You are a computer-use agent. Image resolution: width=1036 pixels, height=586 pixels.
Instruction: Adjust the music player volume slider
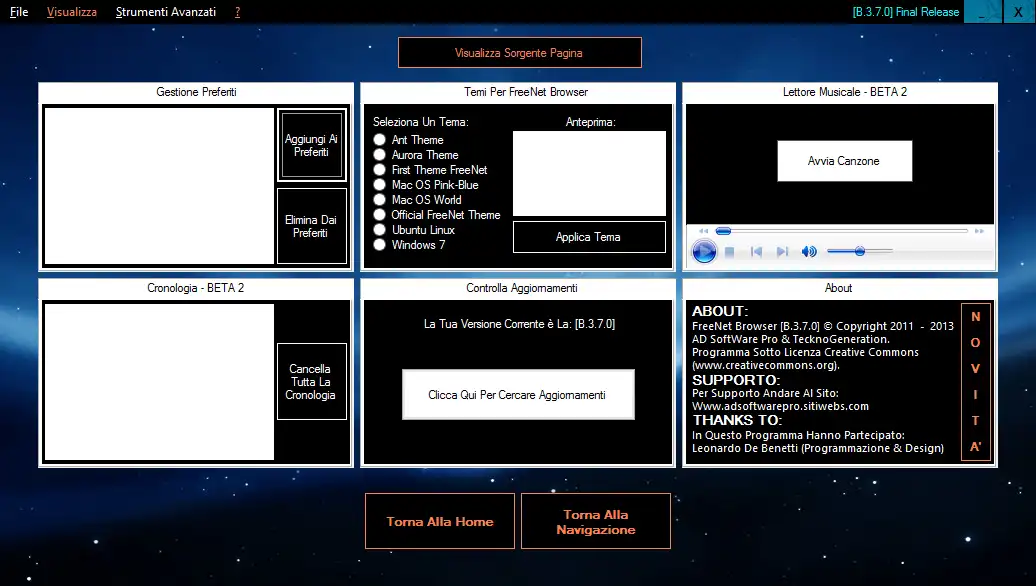pos(860,251)
